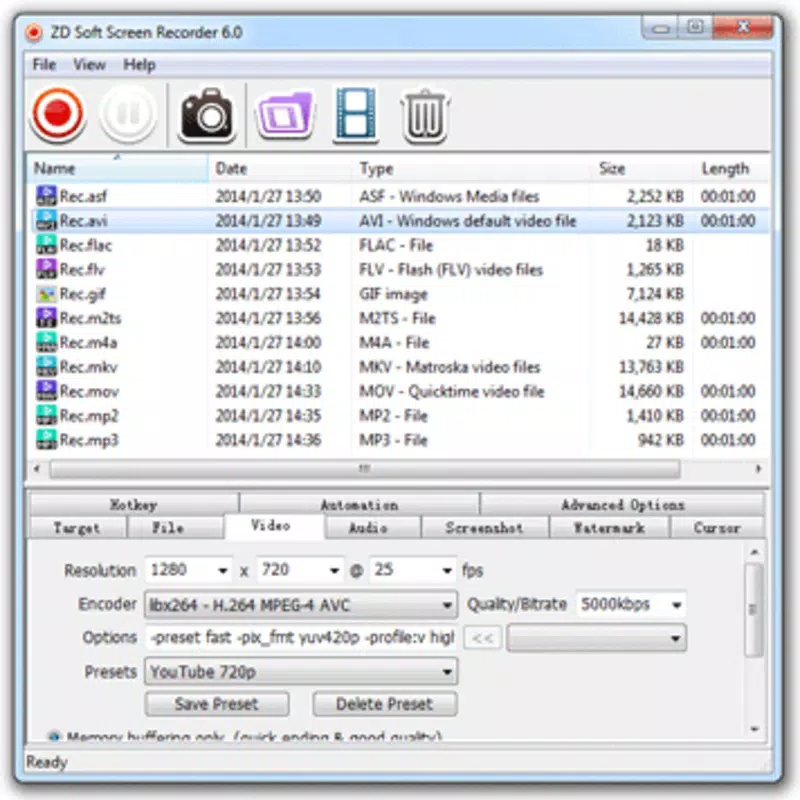Open the Screenshot tab
The width and height of the screenshot is (800, 800).
point(484,528)
